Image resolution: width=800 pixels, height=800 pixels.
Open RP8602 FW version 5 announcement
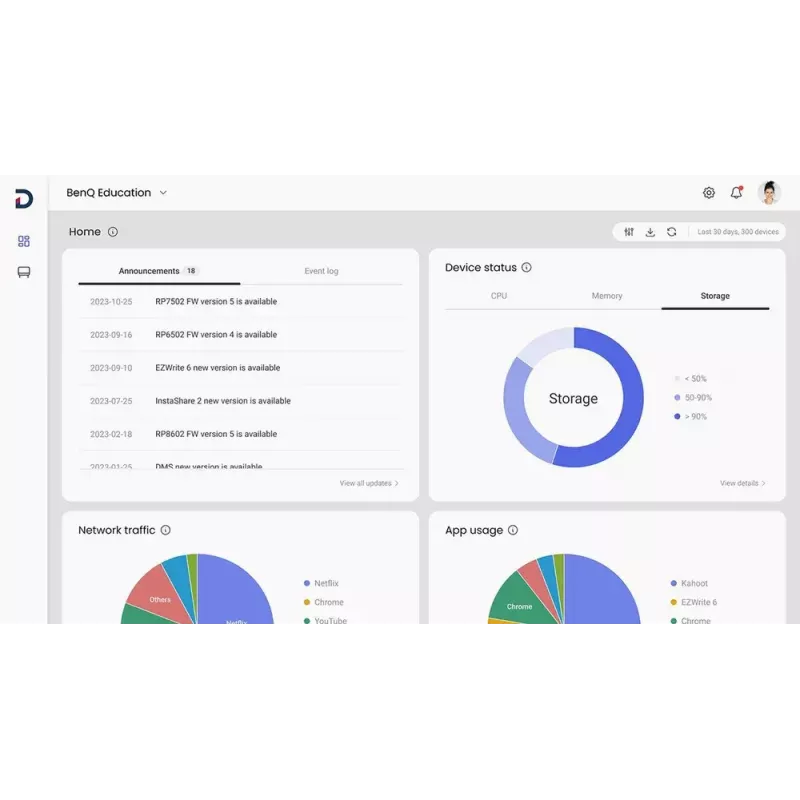(216, 434)
